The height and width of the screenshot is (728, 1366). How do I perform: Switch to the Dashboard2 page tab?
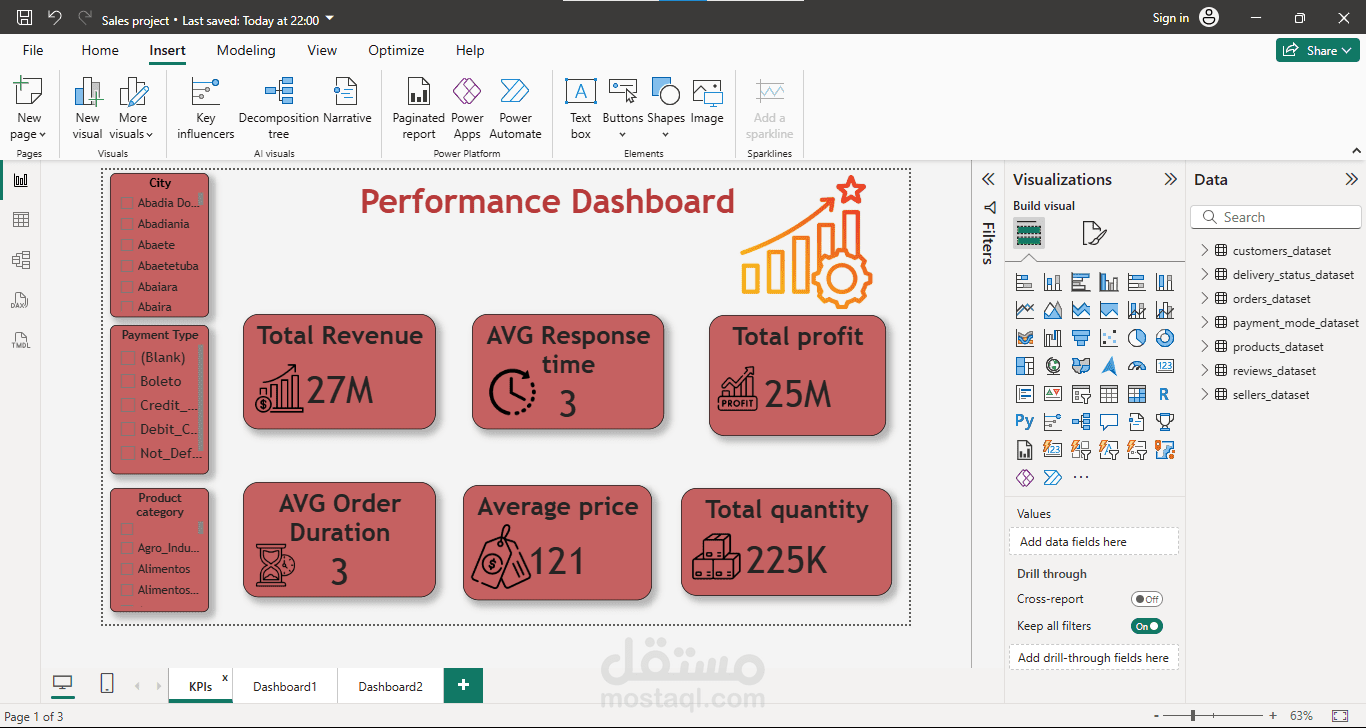coord(391,686)
